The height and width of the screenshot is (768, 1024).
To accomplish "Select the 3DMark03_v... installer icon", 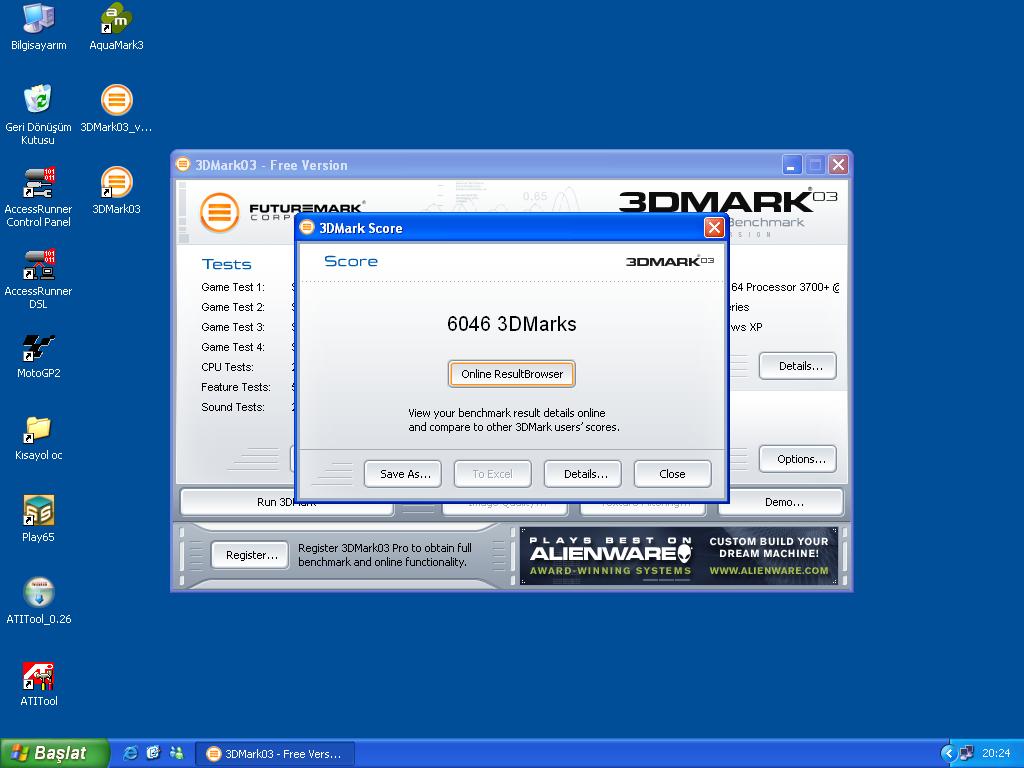I will click(116, 108).
